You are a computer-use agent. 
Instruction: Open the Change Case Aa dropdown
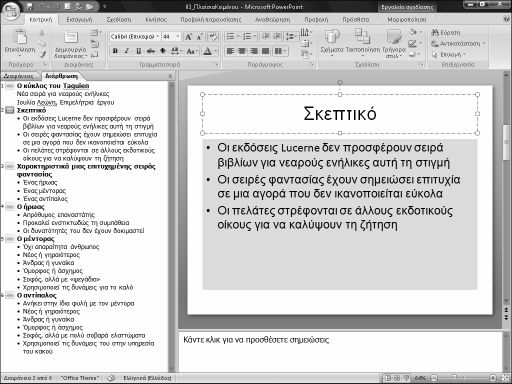click(192, 51)
